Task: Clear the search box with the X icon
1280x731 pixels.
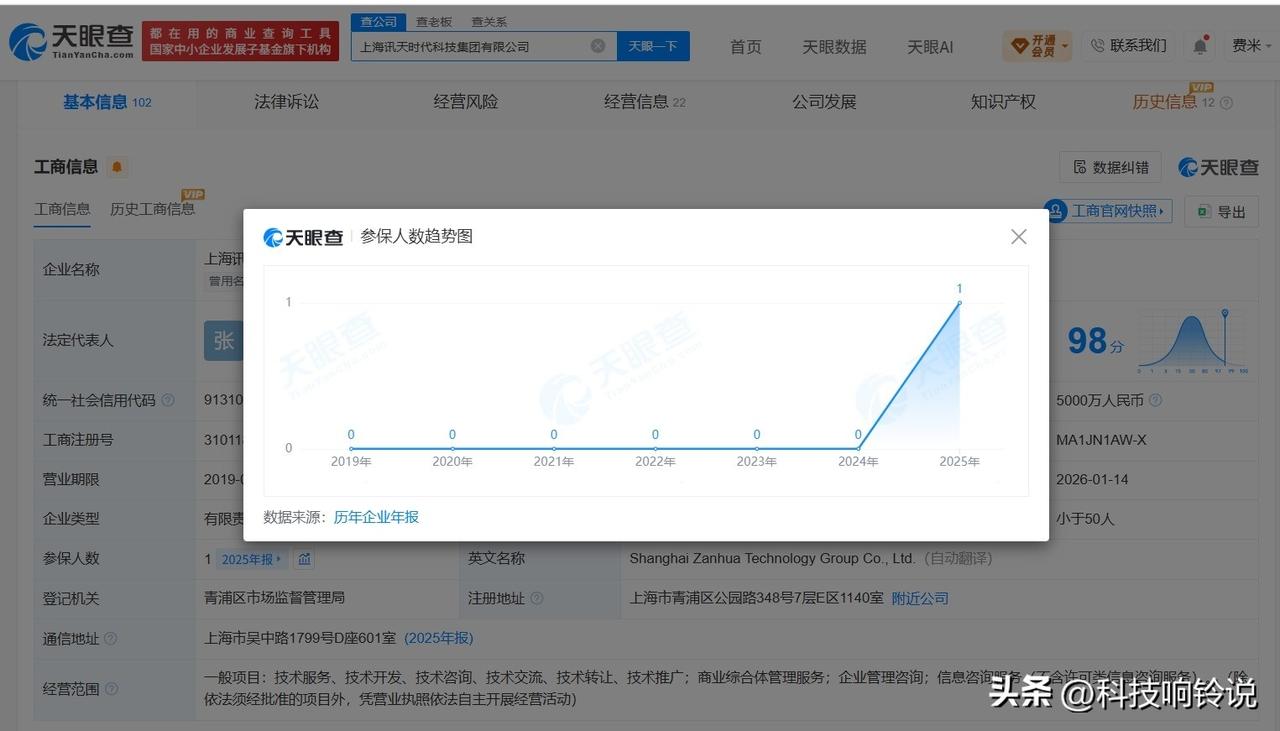Action: 598,46
